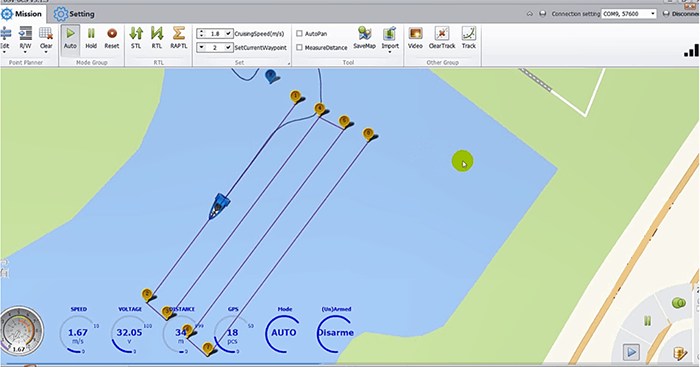Enable the AutoPan checkbox

click(x=300, y=33)
